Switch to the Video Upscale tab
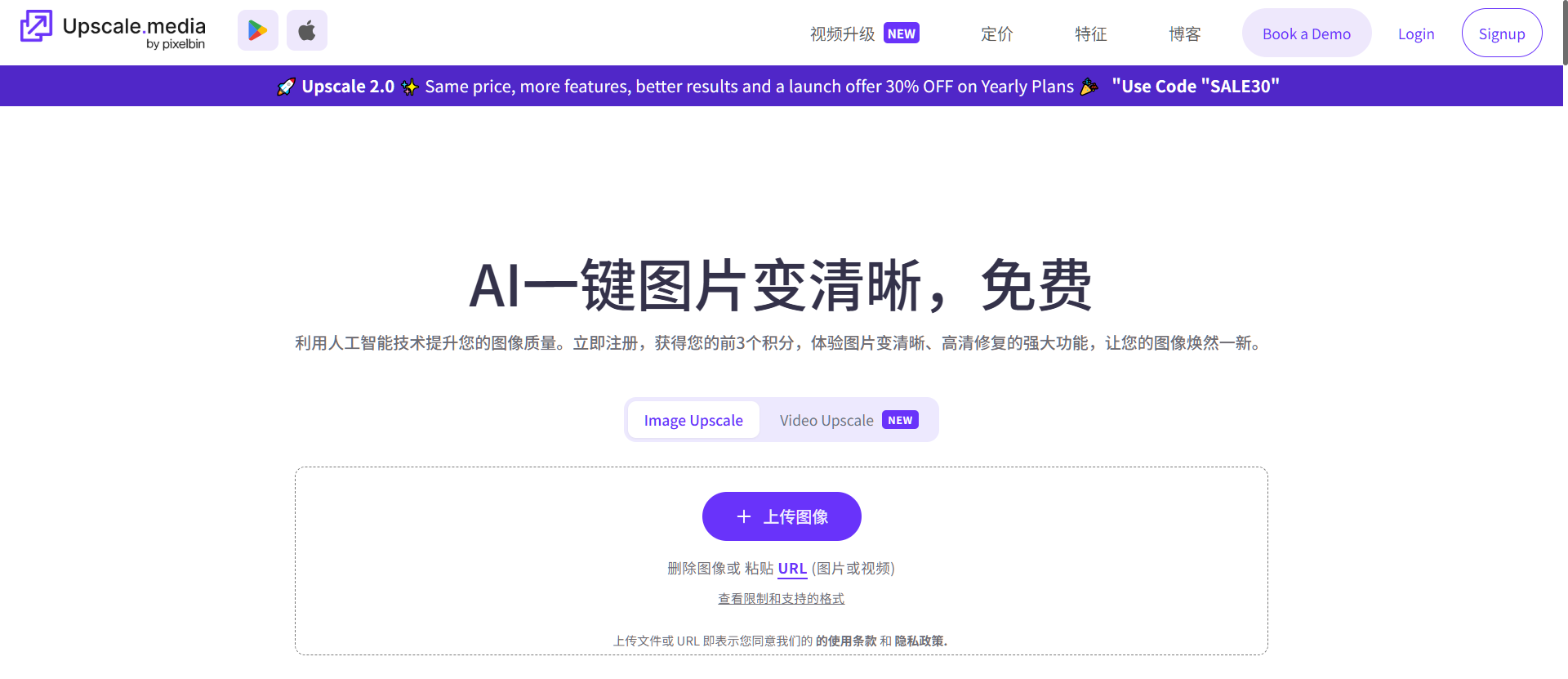This screenshot has width=1568, height=679. (849, 420)
